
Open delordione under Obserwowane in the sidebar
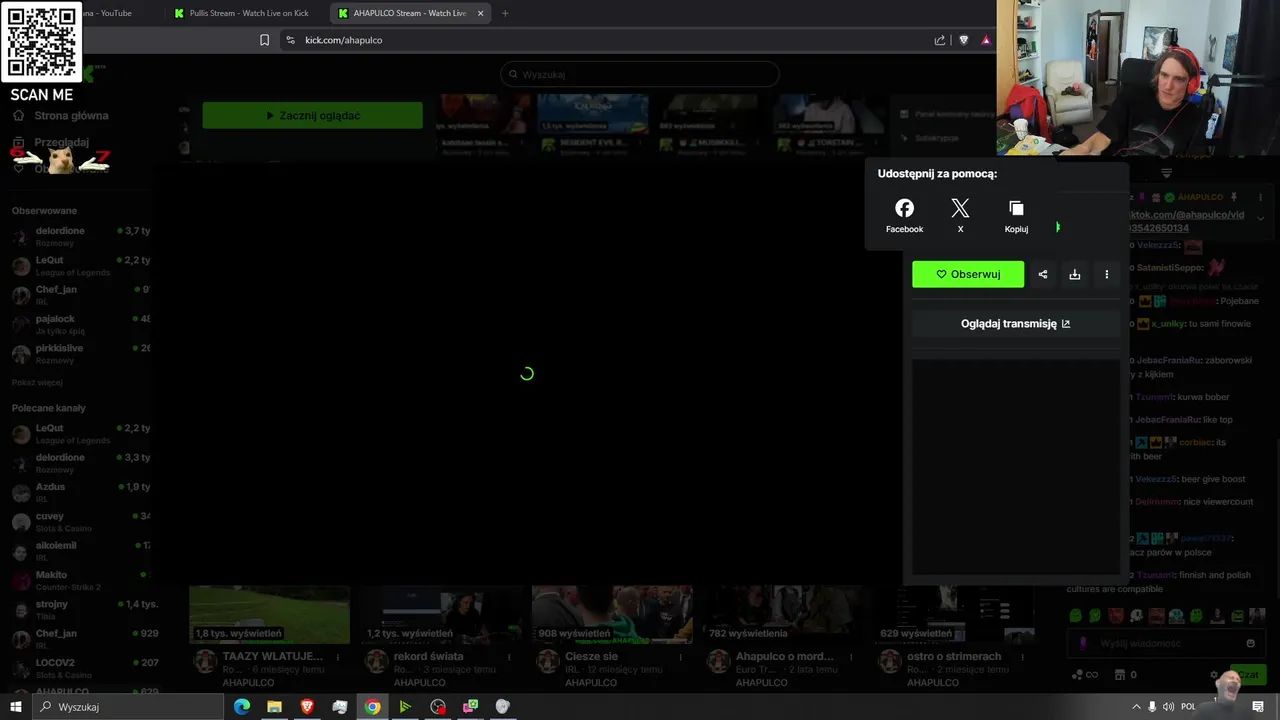click(x=80, y=236)
